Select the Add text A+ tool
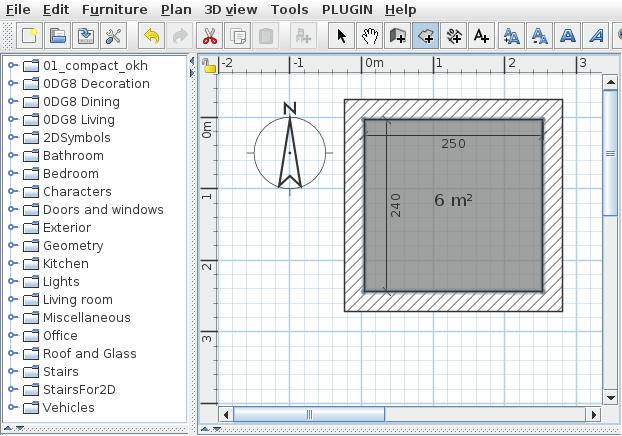The image size is (622, 436). [x=481, y=36]
